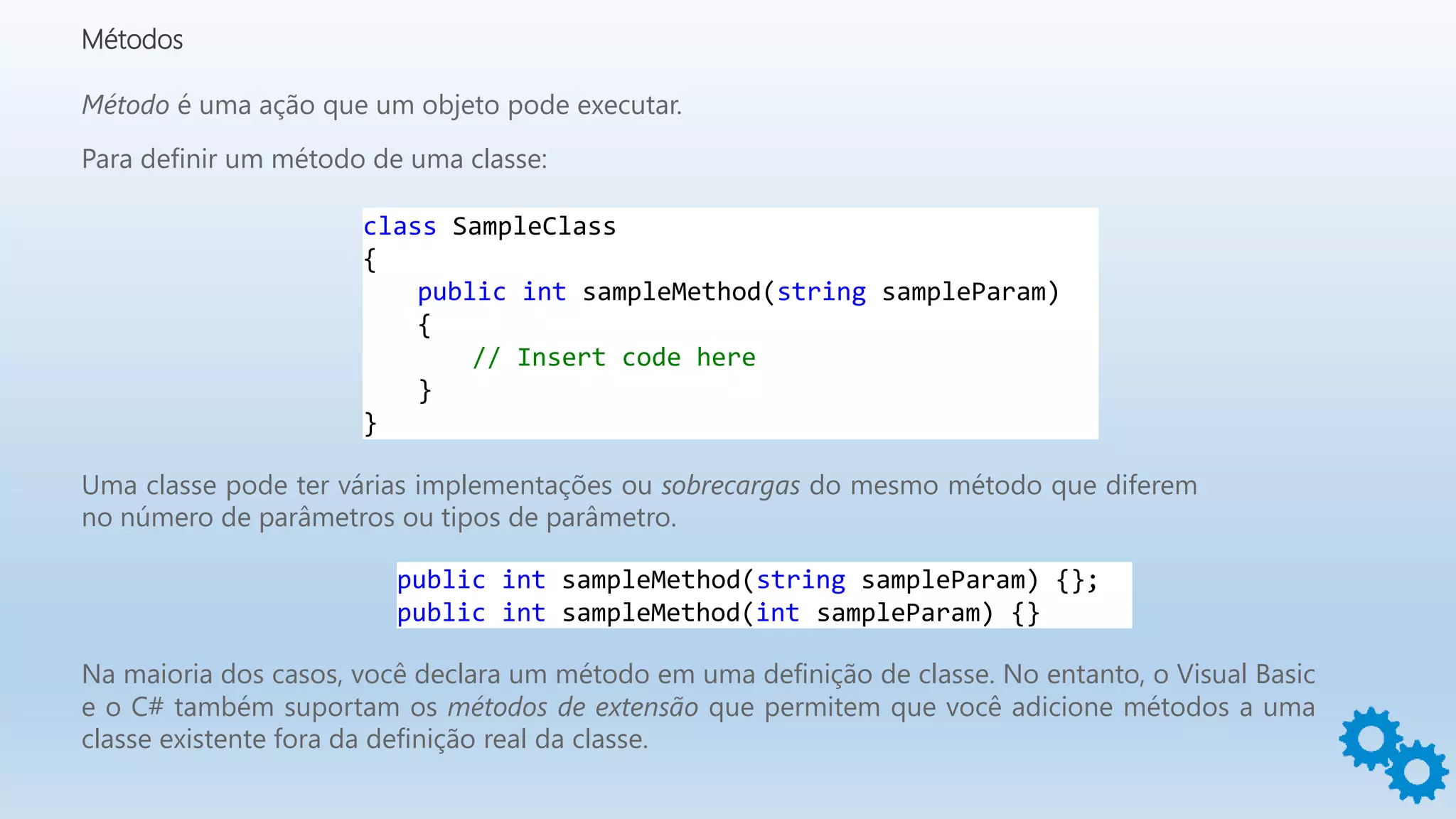Click the italic word 'sobrecargas'

[731, 486]
